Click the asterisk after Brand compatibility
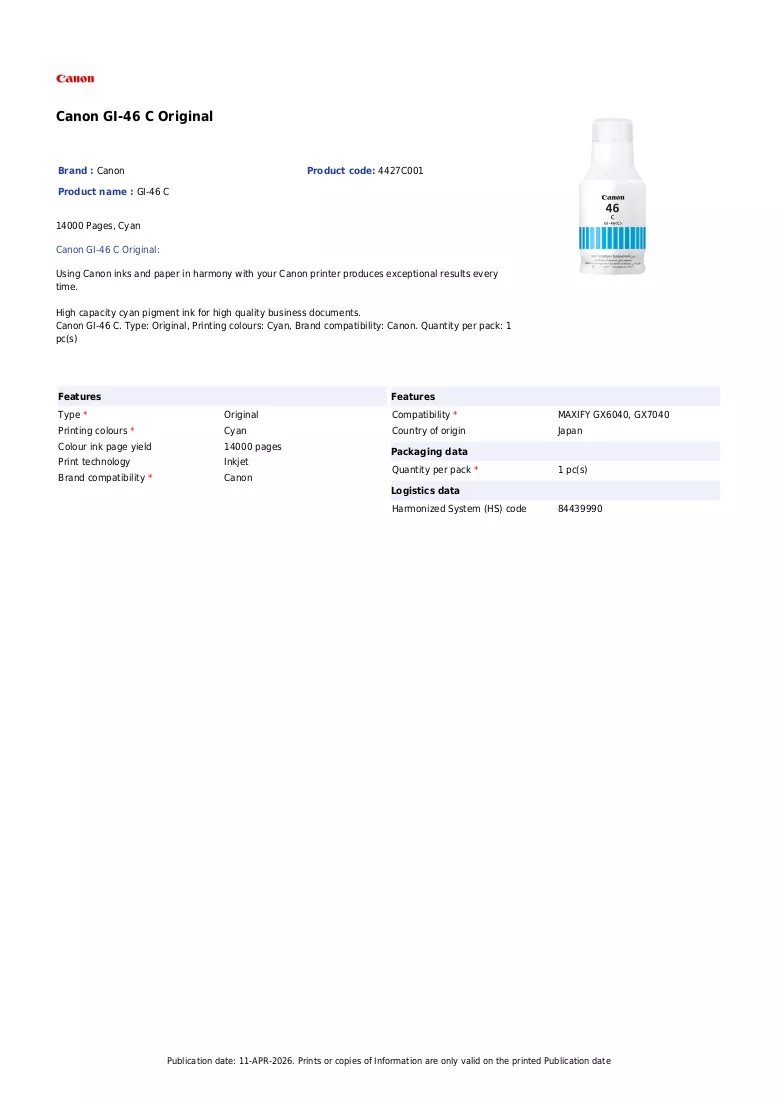This screenshot has height=1101, width=778. (x=150, y=477)
